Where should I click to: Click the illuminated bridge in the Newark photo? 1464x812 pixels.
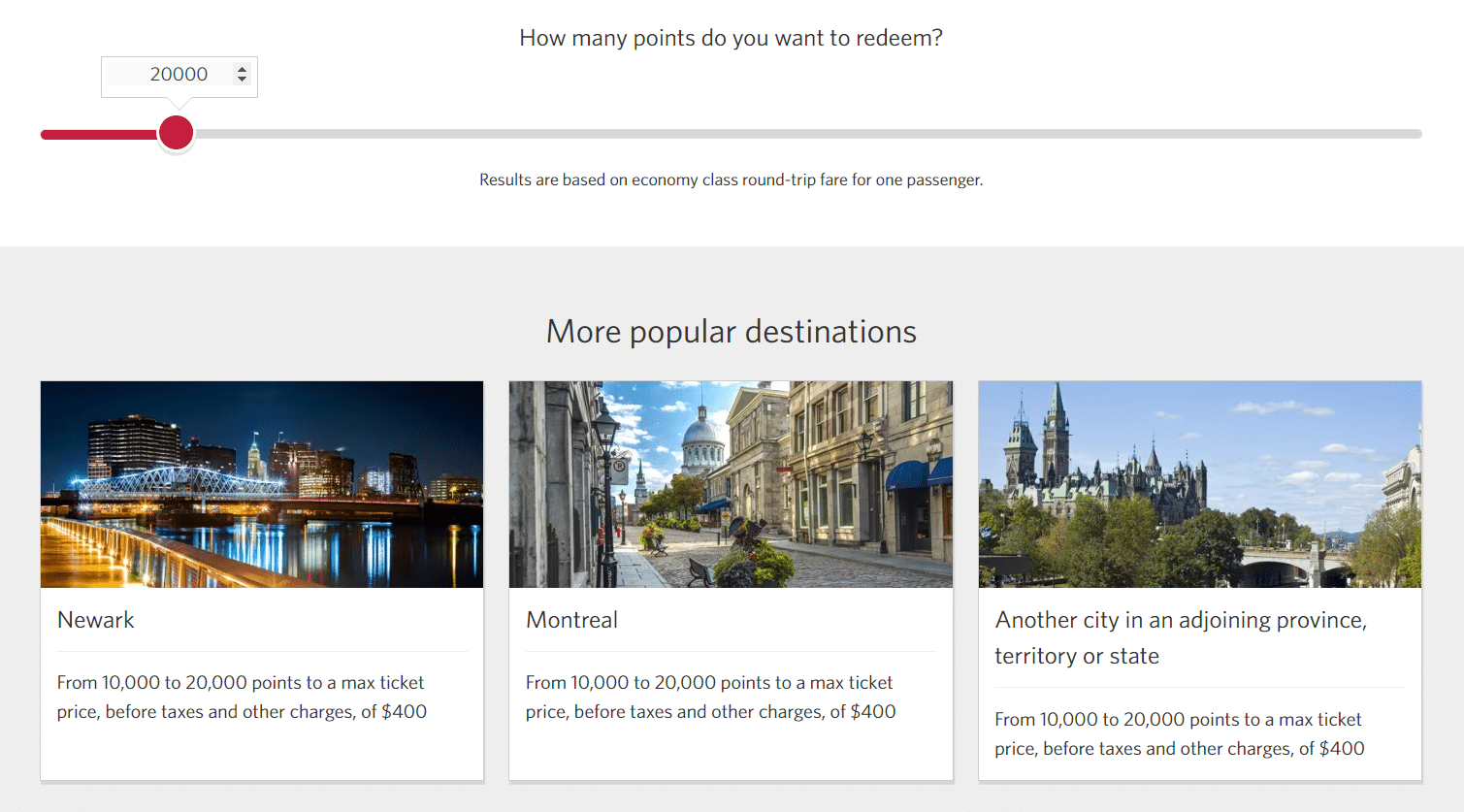coord(175,481)
